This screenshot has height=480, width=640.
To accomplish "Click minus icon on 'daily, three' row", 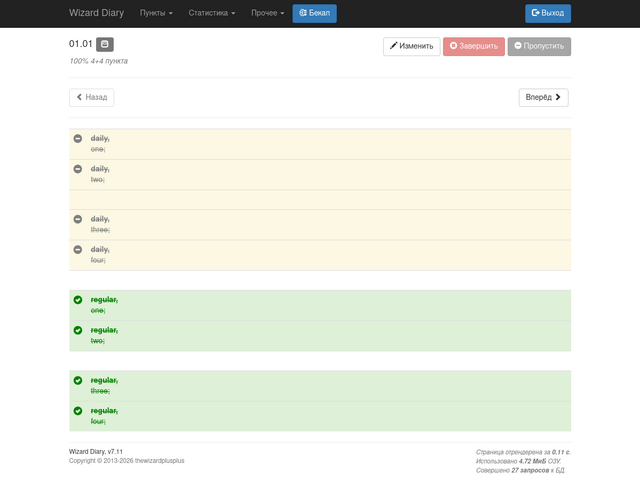I will click(x=78, y=219).
